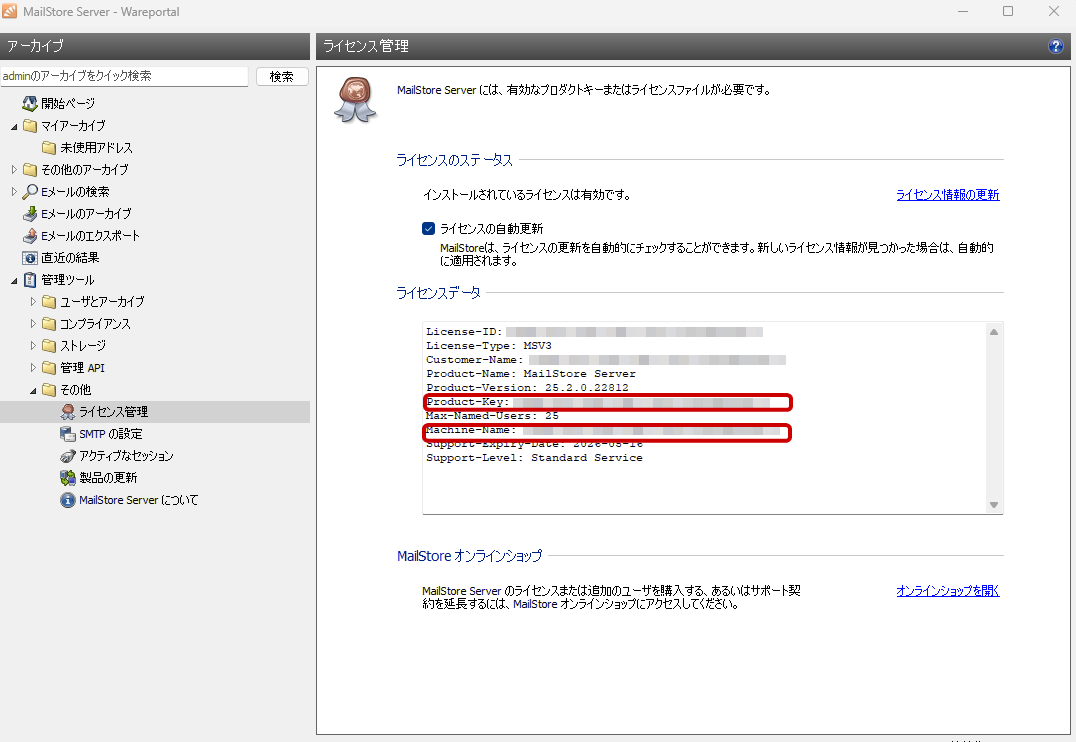Image resolution: width=1076 pixels, height=742 pixels.
Task: Open the ライセンス情報の更新 link
Action: 947,195
